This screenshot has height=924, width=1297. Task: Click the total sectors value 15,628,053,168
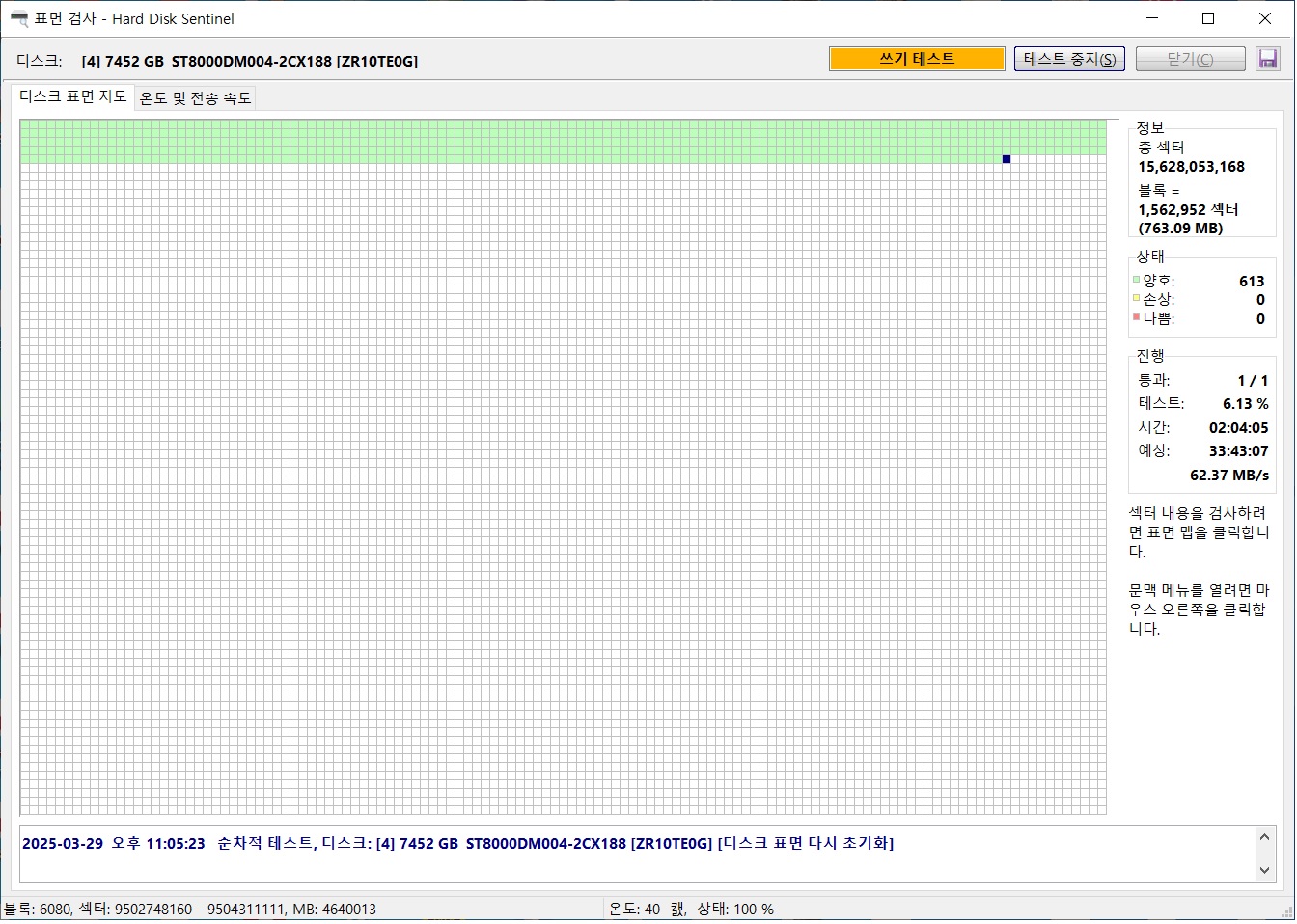(1191, 167)
